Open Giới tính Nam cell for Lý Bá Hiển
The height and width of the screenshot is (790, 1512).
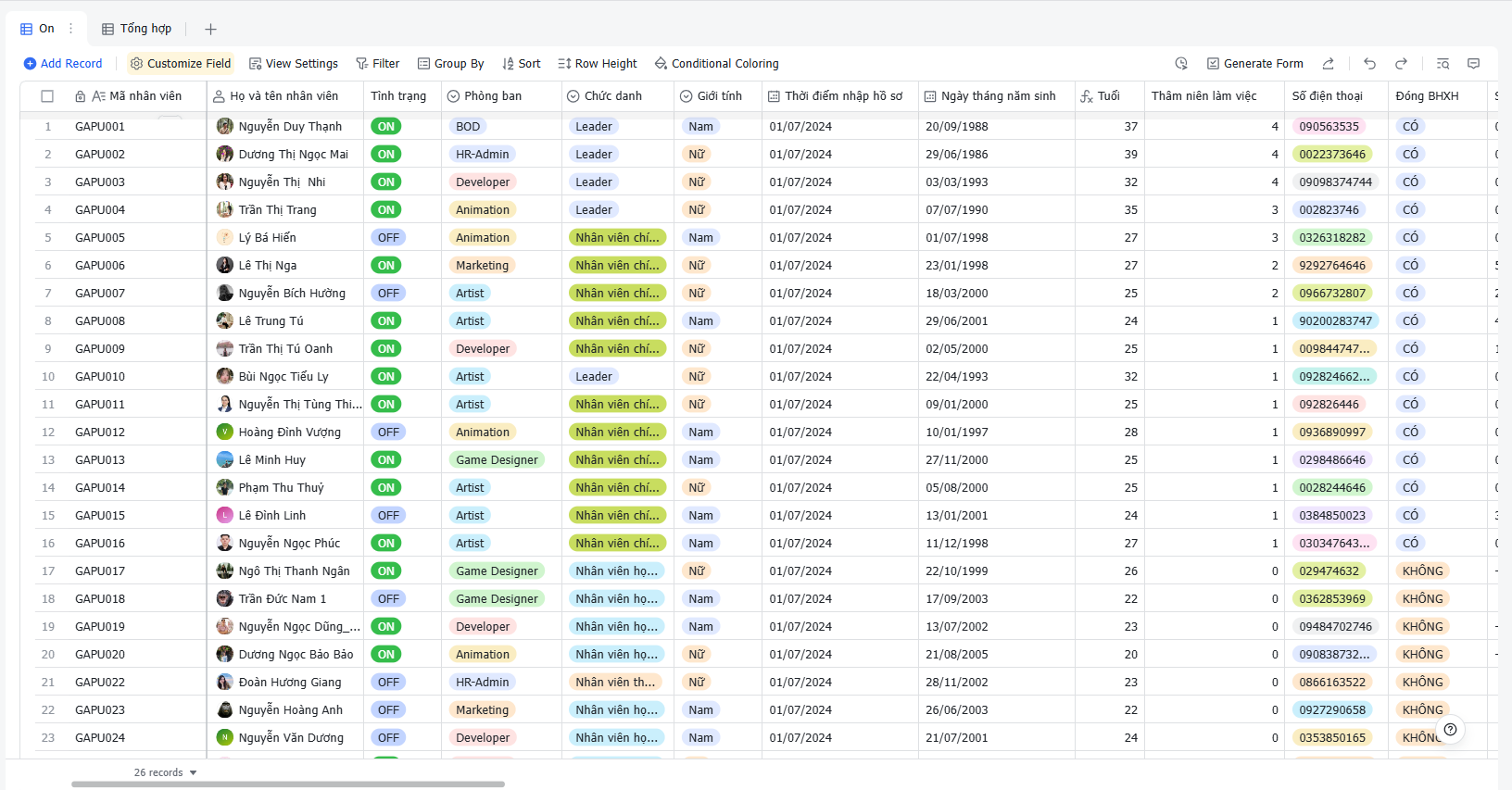718,237
